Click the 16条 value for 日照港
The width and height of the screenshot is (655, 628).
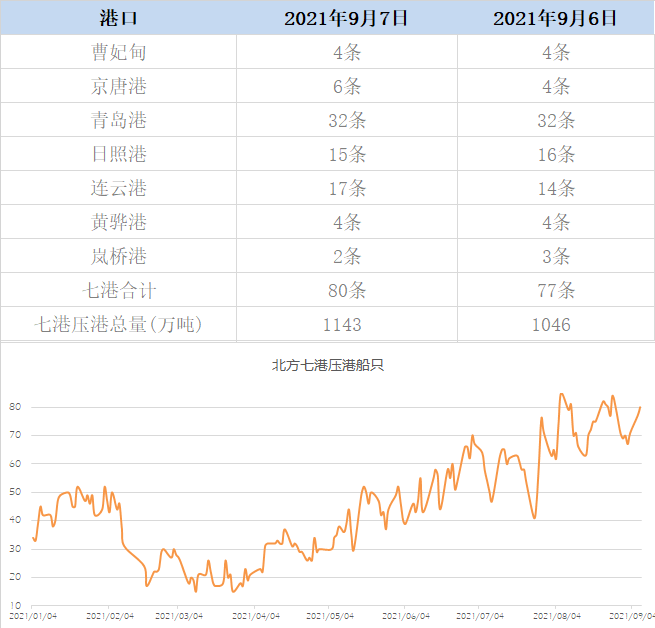click(x=556, y=154)
